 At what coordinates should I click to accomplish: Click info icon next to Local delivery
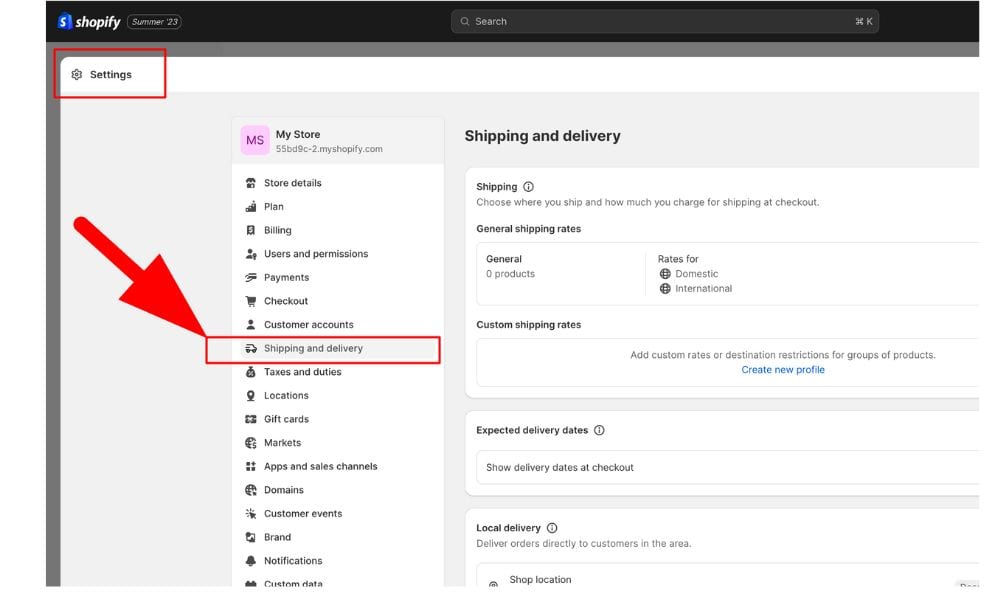(x=552, y=528)
